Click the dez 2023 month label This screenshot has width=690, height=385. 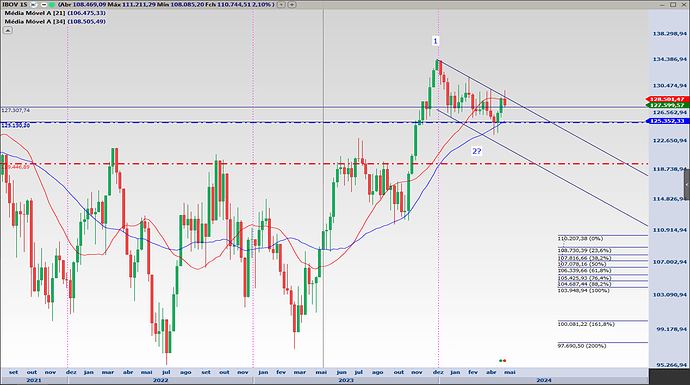(x=438, y=372)
